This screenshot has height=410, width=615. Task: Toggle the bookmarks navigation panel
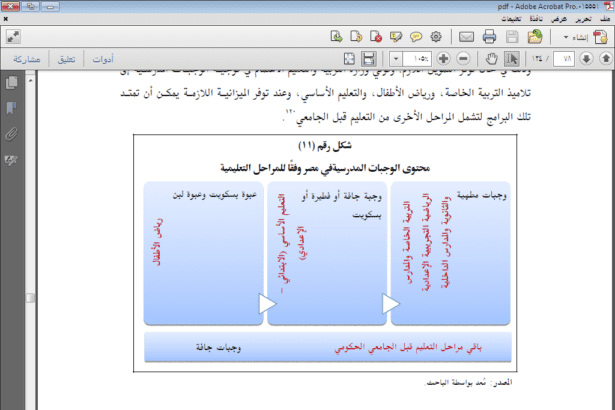click(x=13, y=108)
